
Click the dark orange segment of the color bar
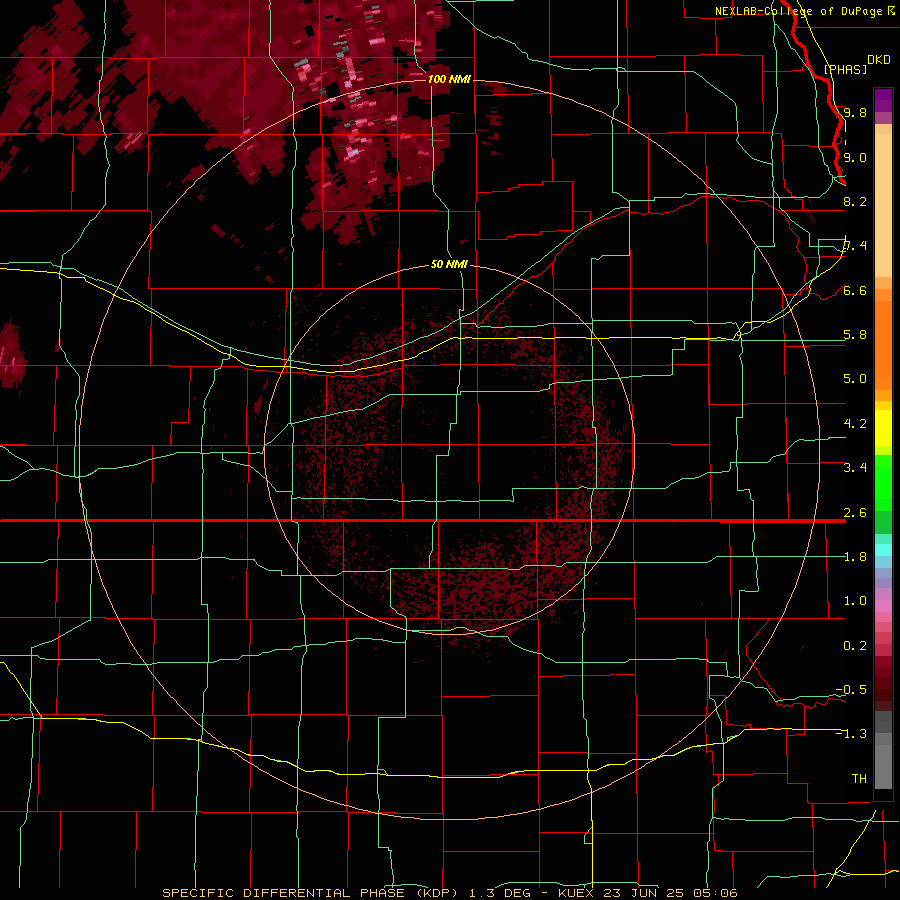point(883,344)
